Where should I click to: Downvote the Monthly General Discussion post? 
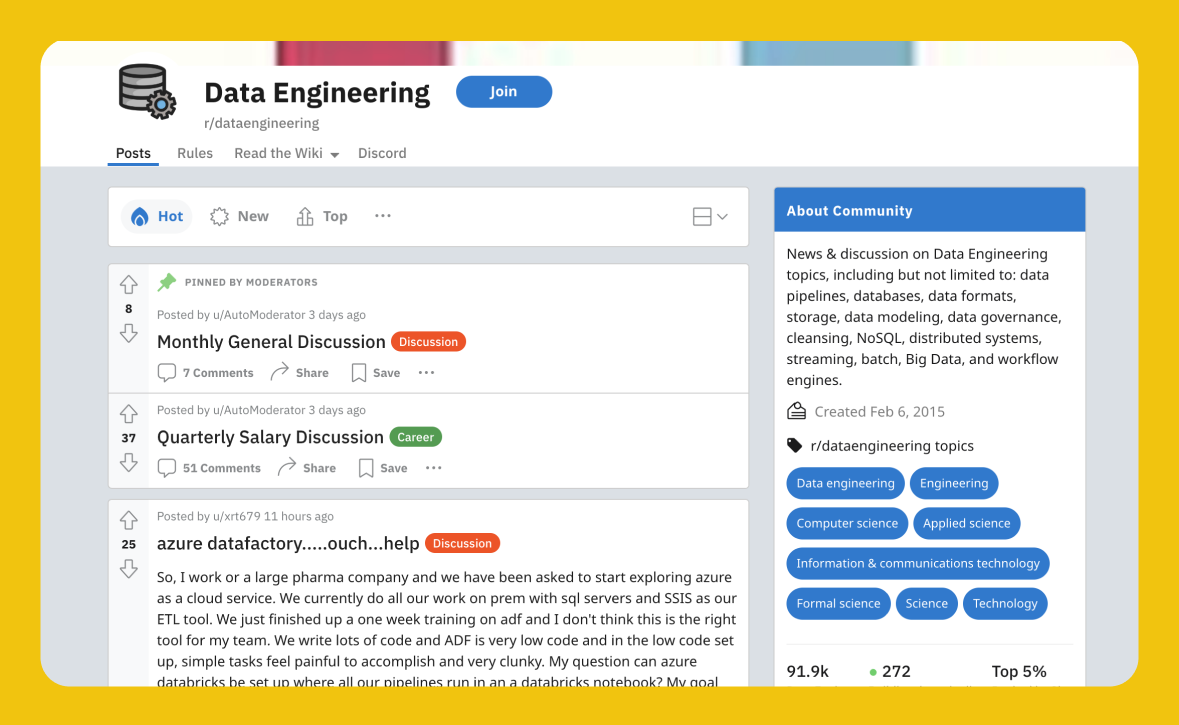click(x=128, y=334)
